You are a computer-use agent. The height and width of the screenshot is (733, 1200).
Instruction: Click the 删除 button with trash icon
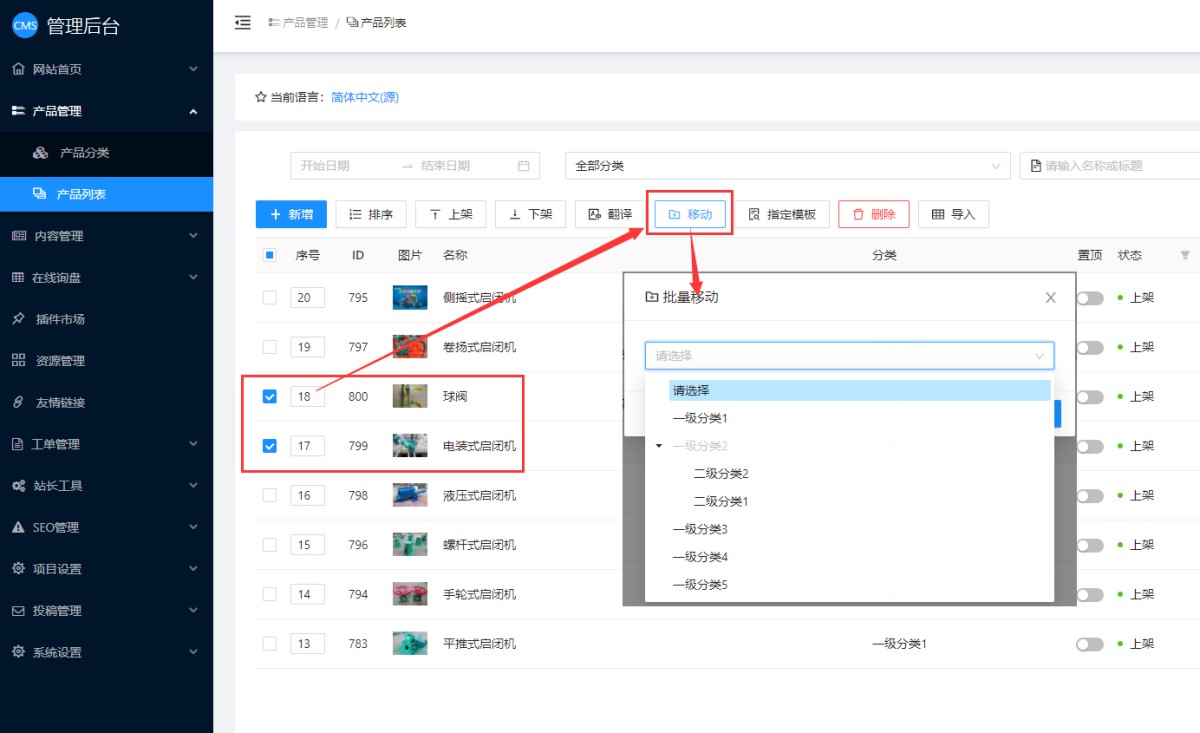(873, 214)
